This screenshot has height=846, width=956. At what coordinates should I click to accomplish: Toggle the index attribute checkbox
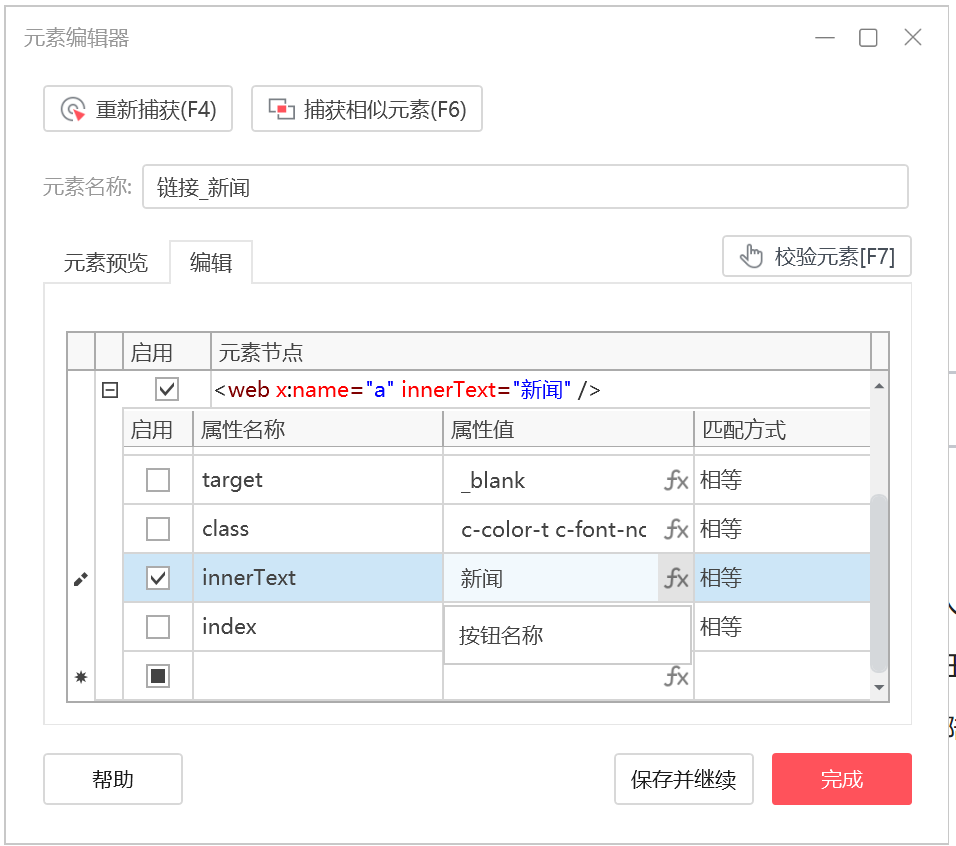[x=158, y=627]
